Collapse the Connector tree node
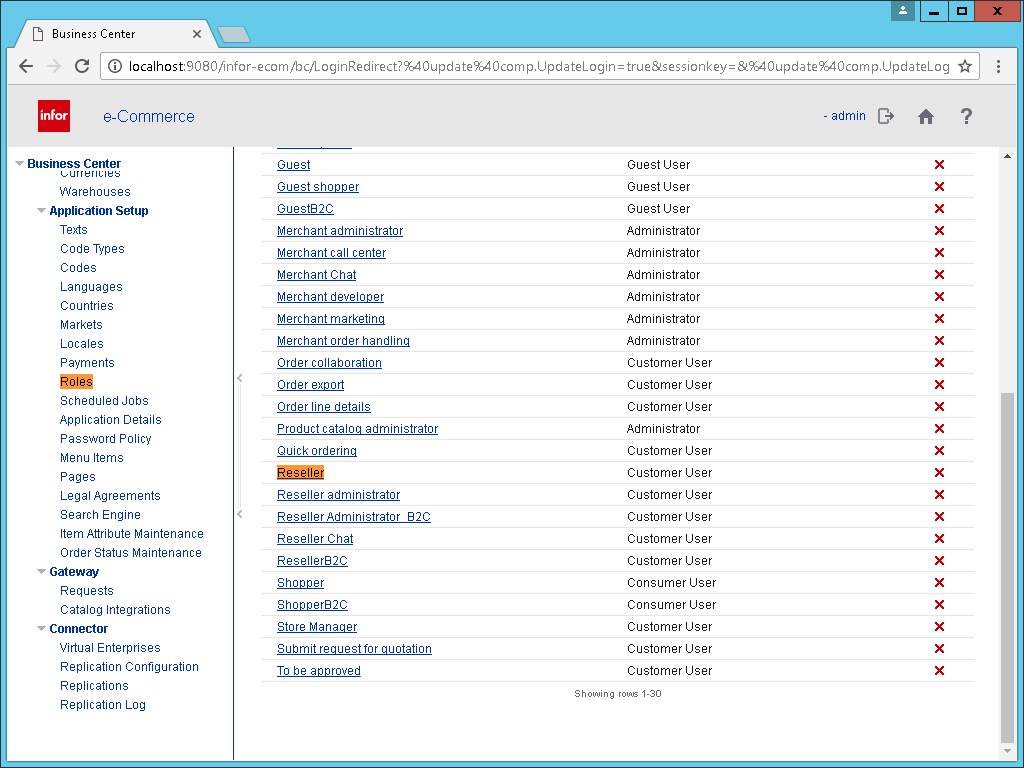This screenshot has height=768, width=1024. pos(41,629)
